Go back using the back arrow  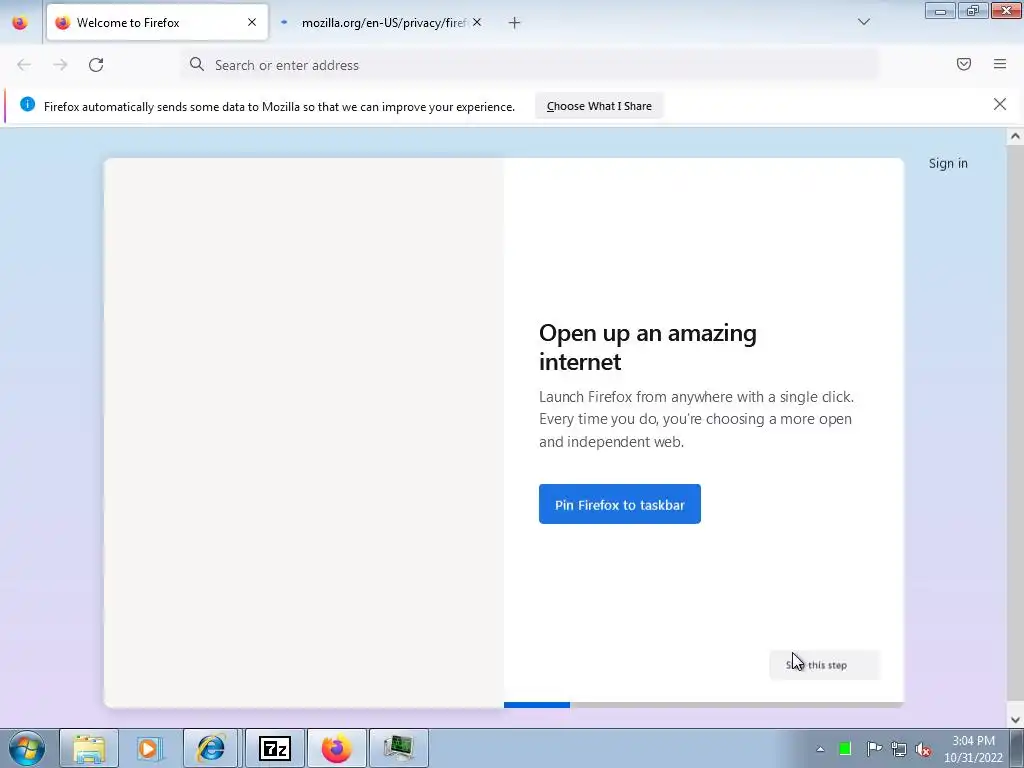(24, 65)
